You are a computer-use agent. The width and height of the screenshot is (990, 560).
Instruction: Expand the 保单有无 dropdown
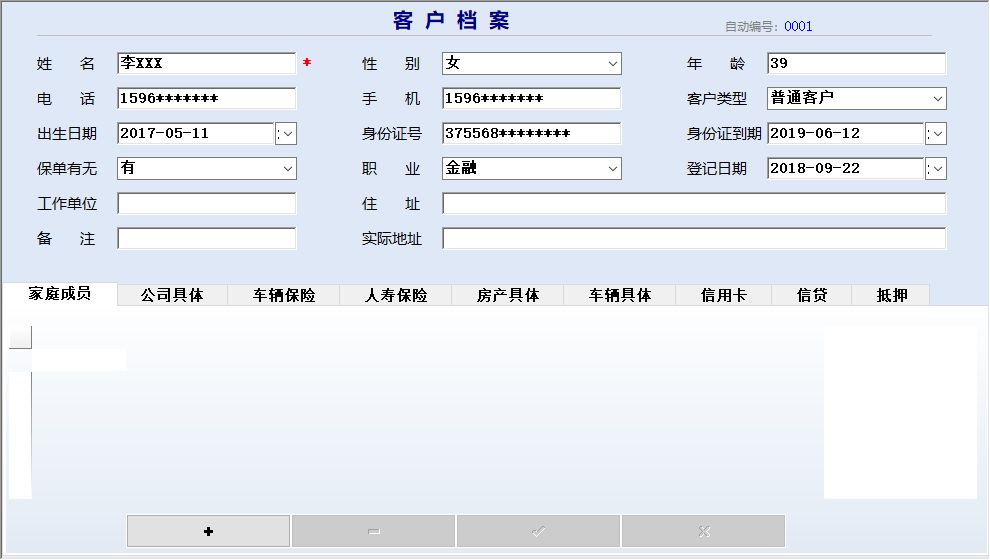tap(287, 169)
